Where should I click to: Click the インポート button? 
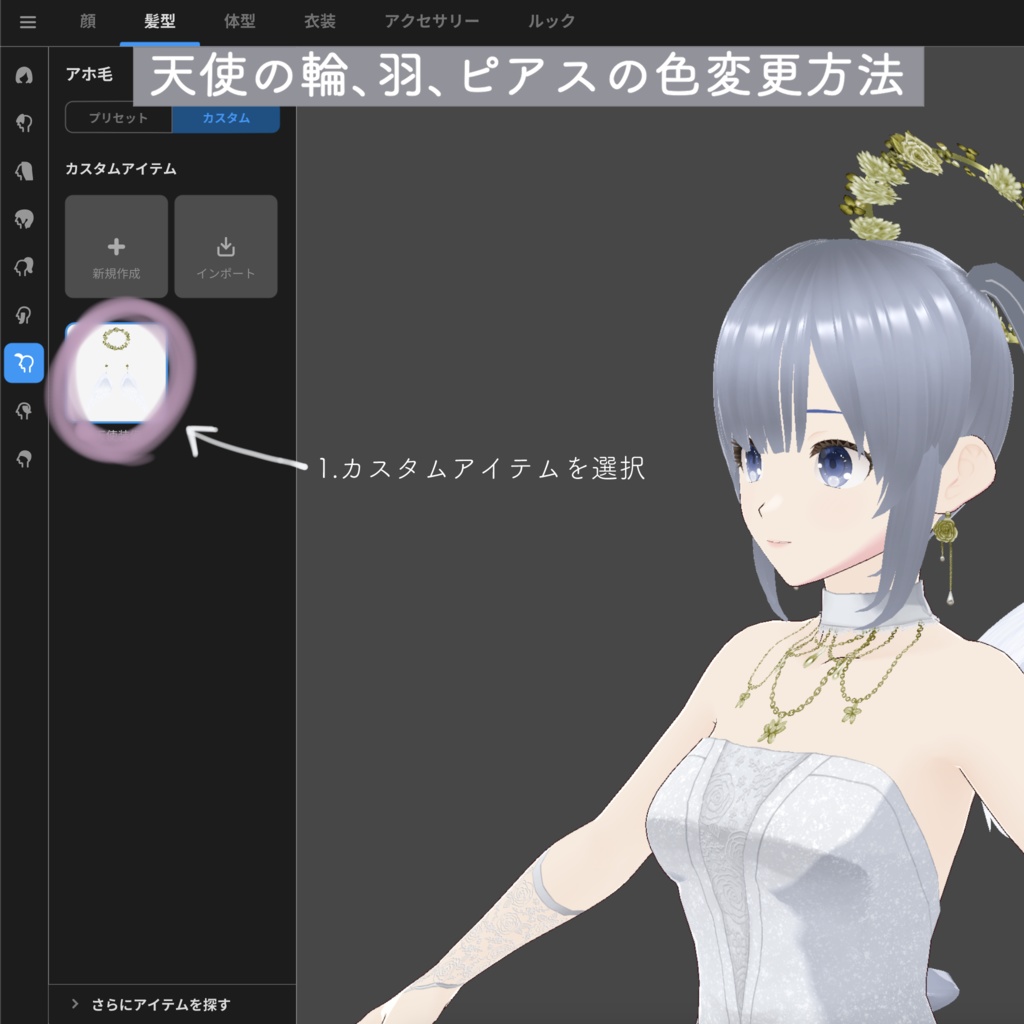225,246
